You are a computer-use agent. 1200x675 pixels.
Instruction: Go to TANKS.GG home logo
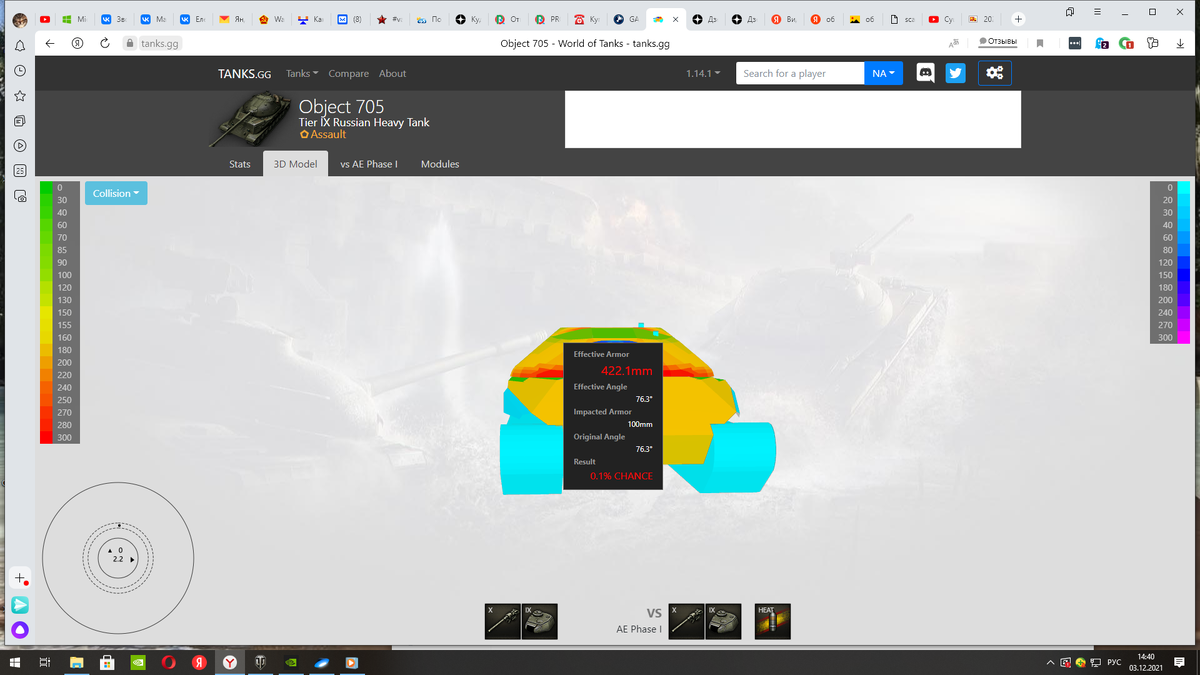pyautogui.click(x=245, y=73)
